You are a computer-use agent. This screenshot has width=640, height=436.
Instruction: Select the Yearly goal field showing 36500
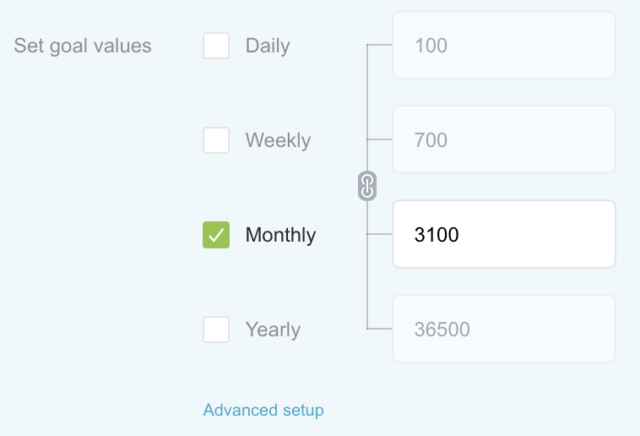pyautogui.click(x=503, y=329)
